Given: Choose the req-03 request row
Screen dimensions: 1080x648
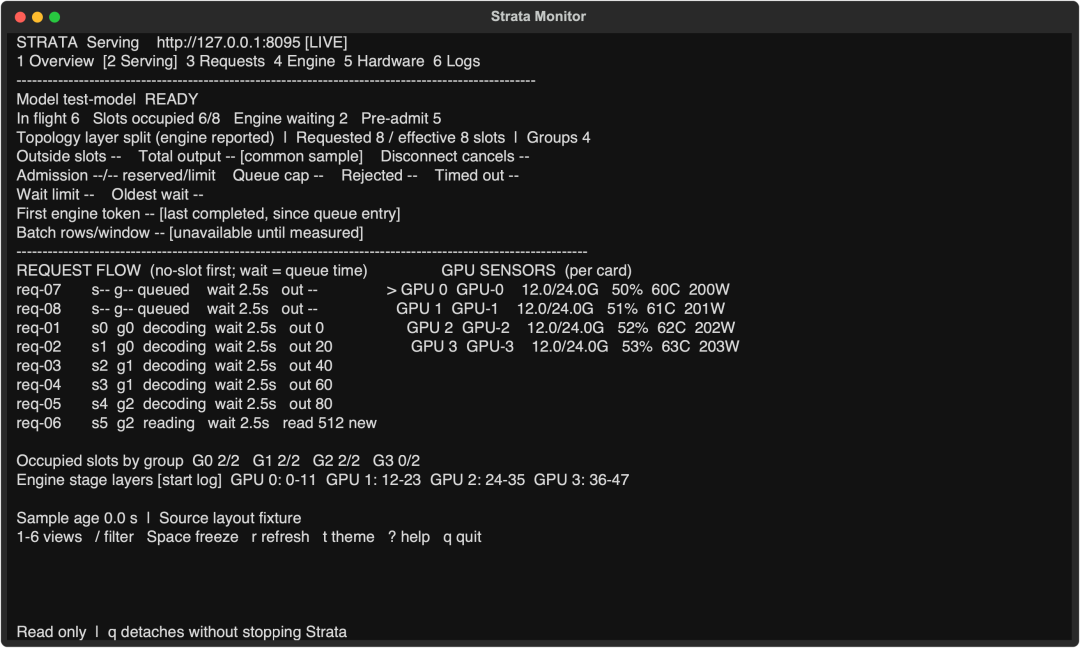Looking at the screenshot, I should pos(174,366).
